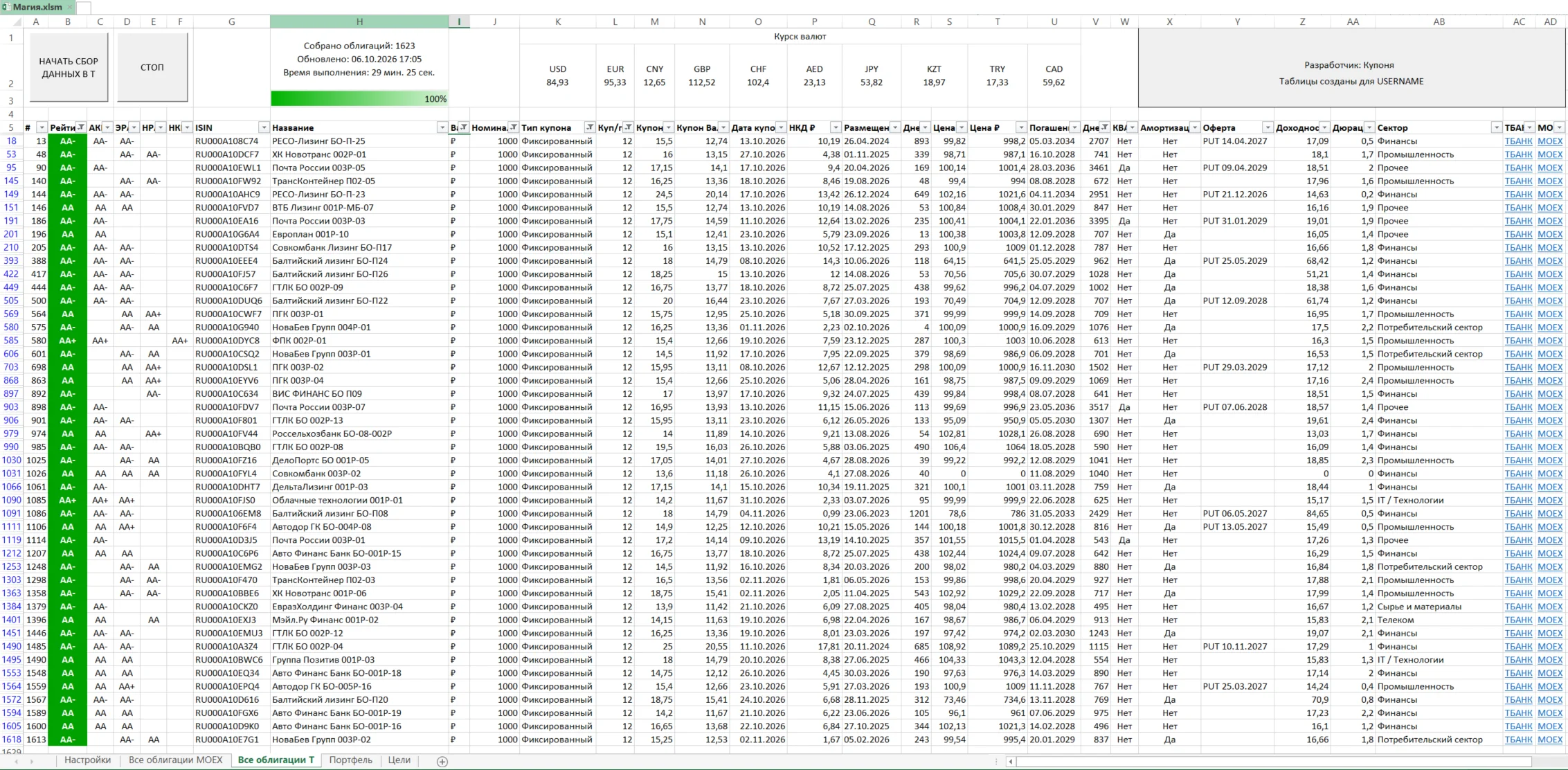Open MOEX link for ХК Новотранс 002Р-01

tap(1550, 154)
